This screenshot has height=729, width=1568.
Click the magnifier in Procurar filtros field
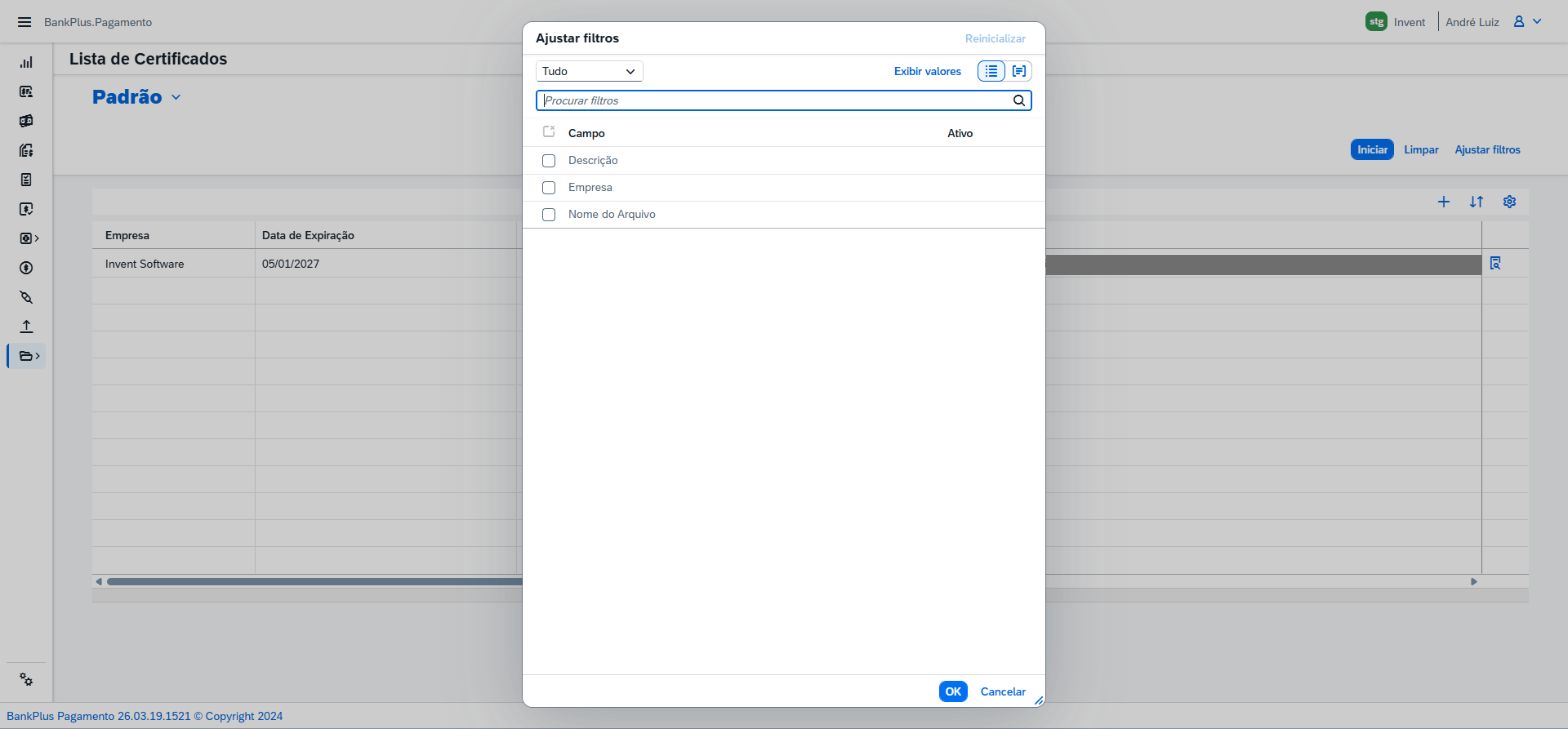(1019, 101)
